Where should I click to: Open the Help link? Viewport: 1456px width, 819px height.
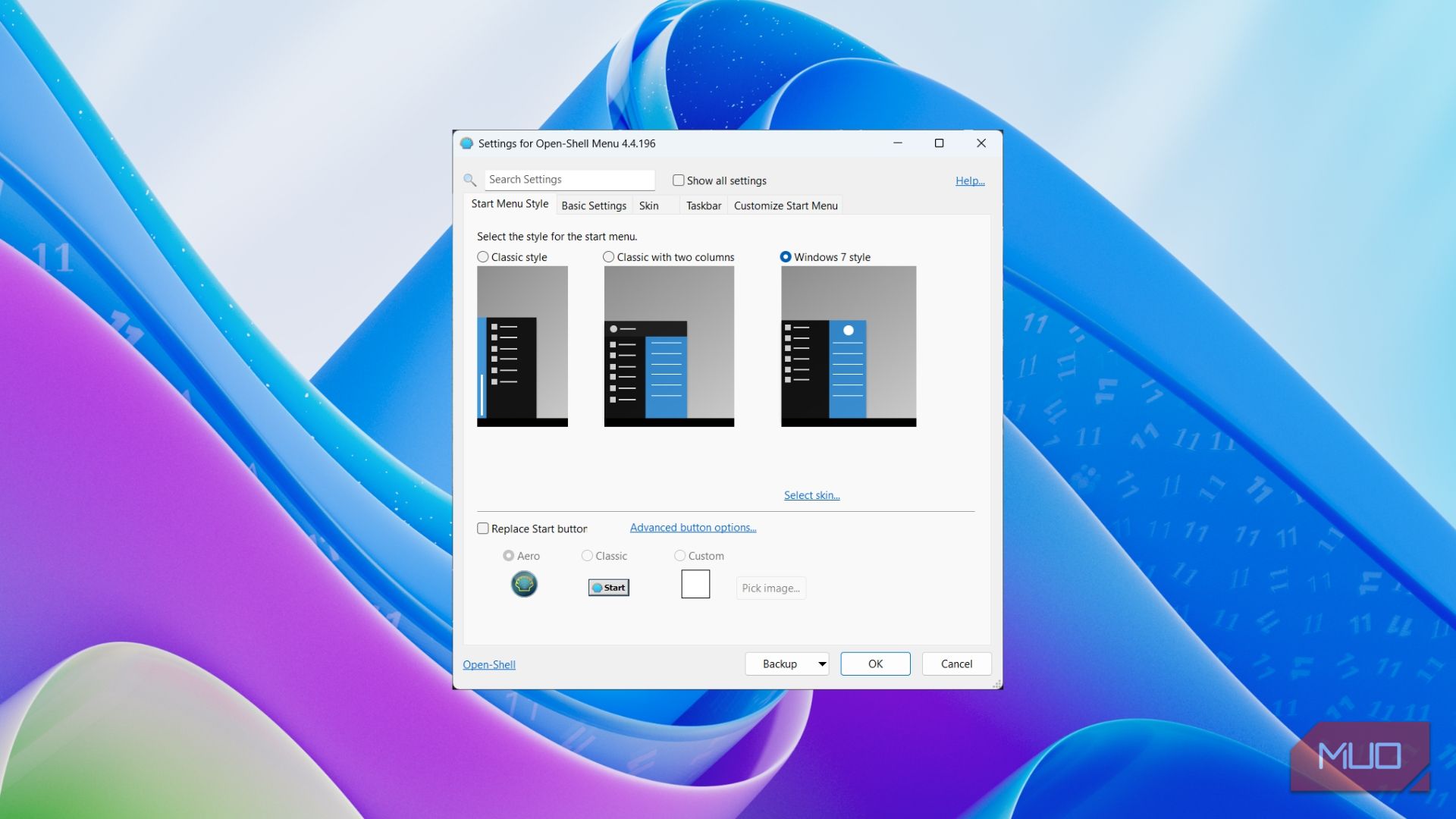(970, 180)
